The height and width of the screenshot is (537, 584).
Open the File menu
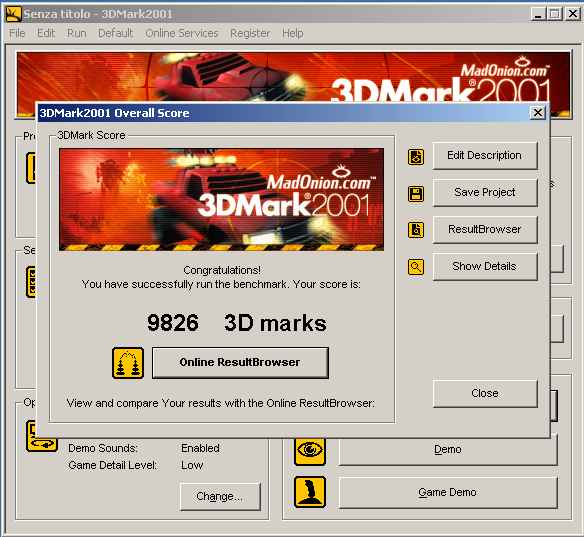point(17,33)
